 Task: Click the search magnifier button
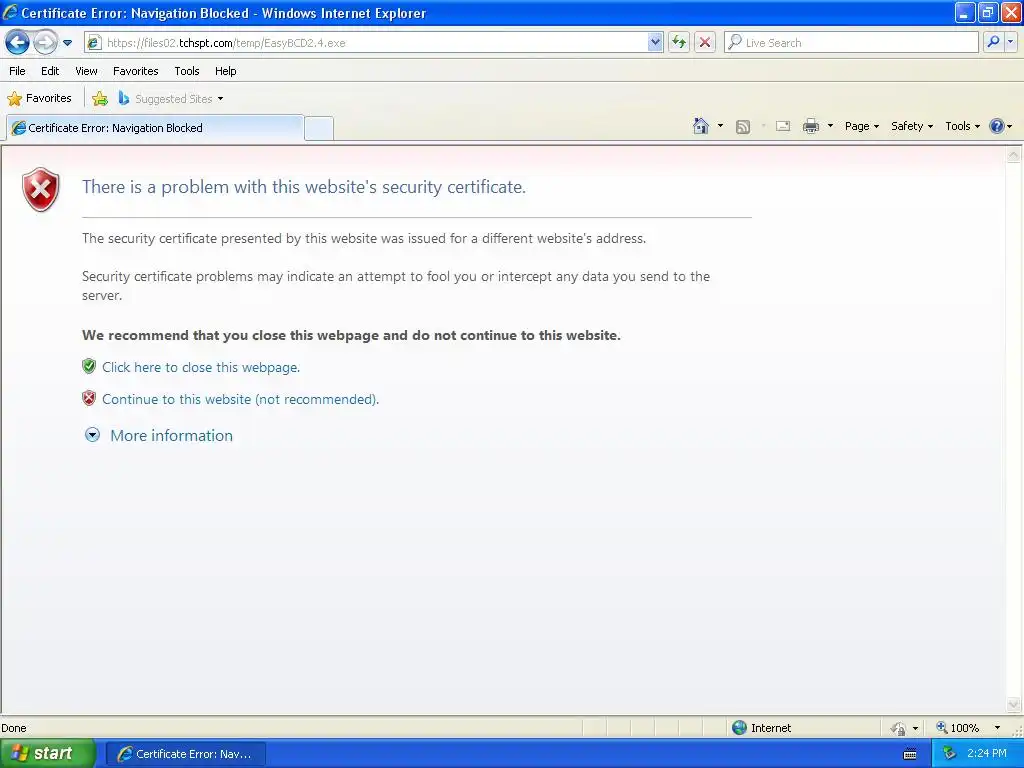(993, 42)
